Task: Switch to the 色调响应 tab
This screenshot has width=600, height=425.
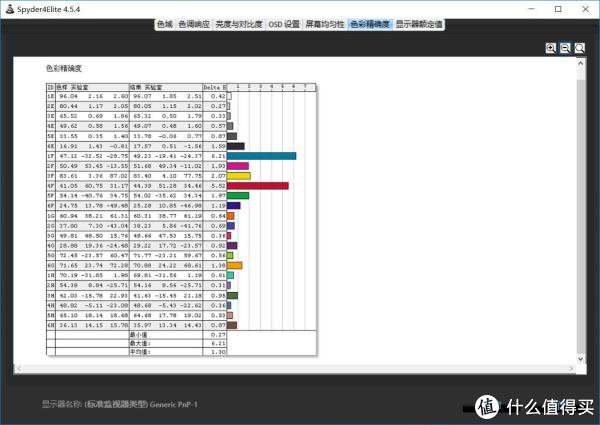Action: click(194, 24)
